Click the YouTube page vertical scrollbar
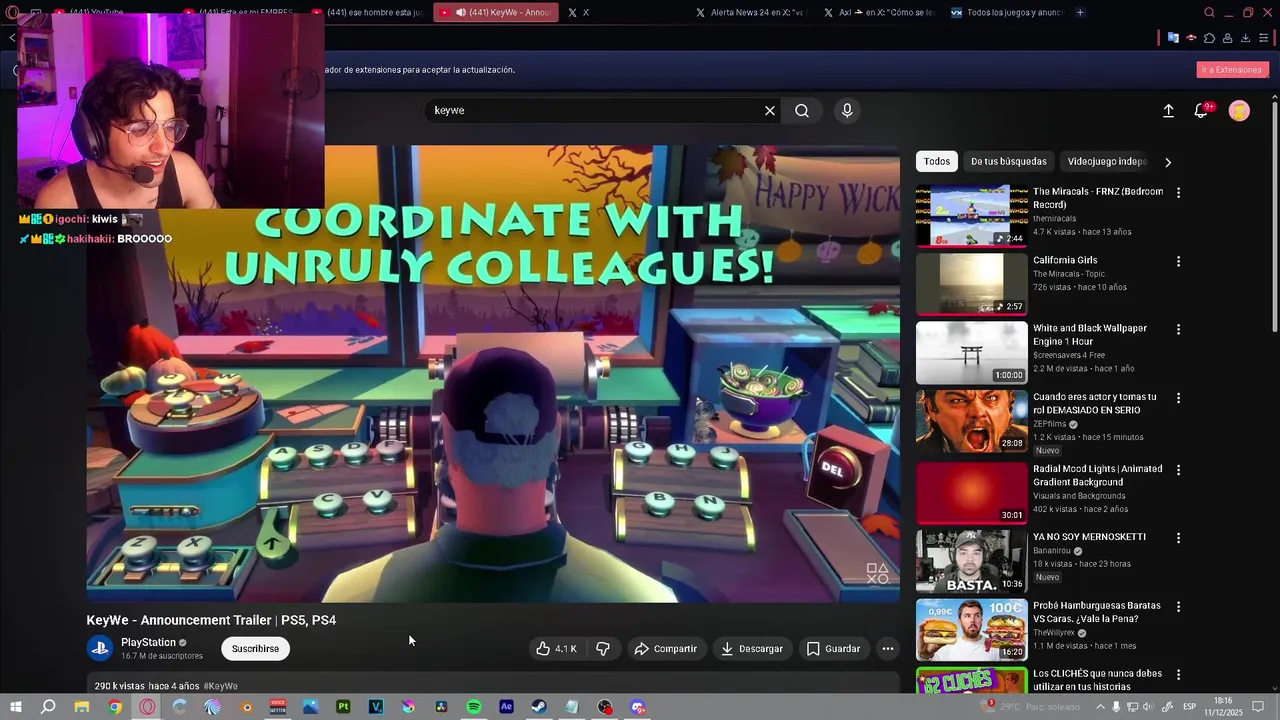The width and height of the screenshot is (1280, 720). coord(1274,215)
